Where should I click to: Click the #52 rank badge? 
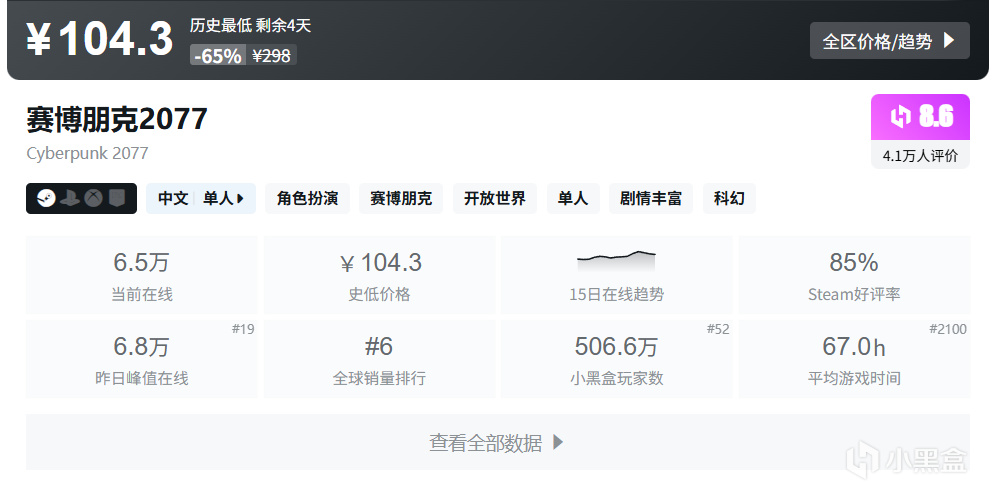(x=718, y=329)
